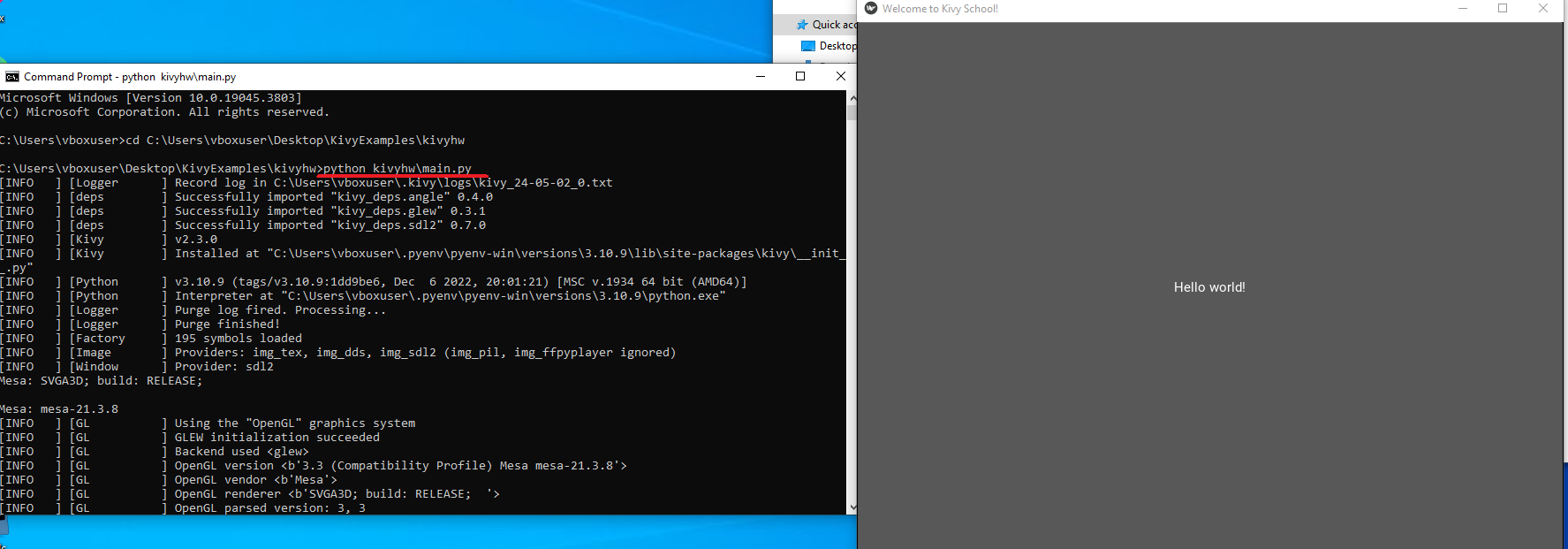Image resolution: width=1568 pixels, height=549 pixels.
Task: Minimize the Welcome to Kivy School window
Action: coord(1463,8)
